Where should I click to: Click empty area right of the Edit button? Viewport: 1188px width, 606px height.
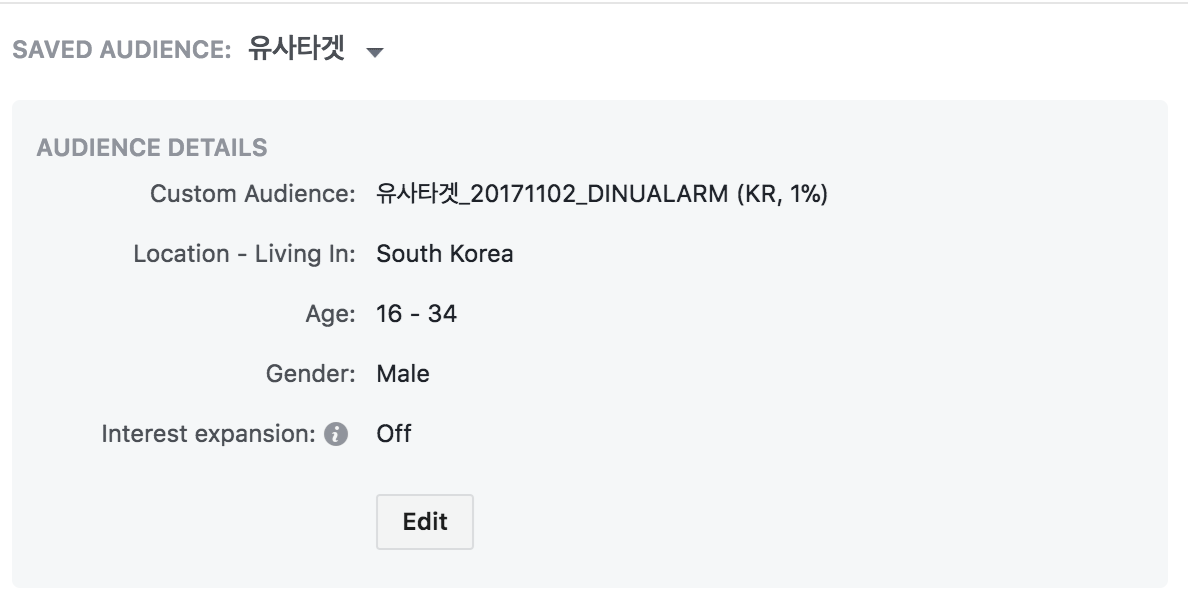click(750, 522)
